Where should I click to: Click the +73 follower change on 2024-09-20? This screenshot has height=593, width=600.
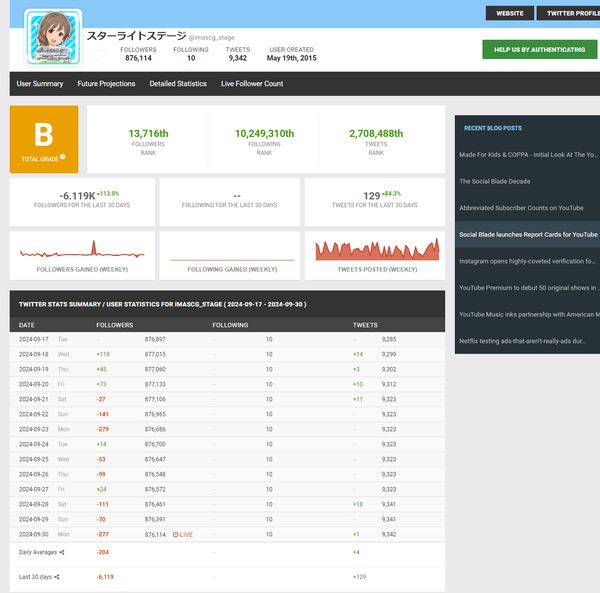pos(101,384)
